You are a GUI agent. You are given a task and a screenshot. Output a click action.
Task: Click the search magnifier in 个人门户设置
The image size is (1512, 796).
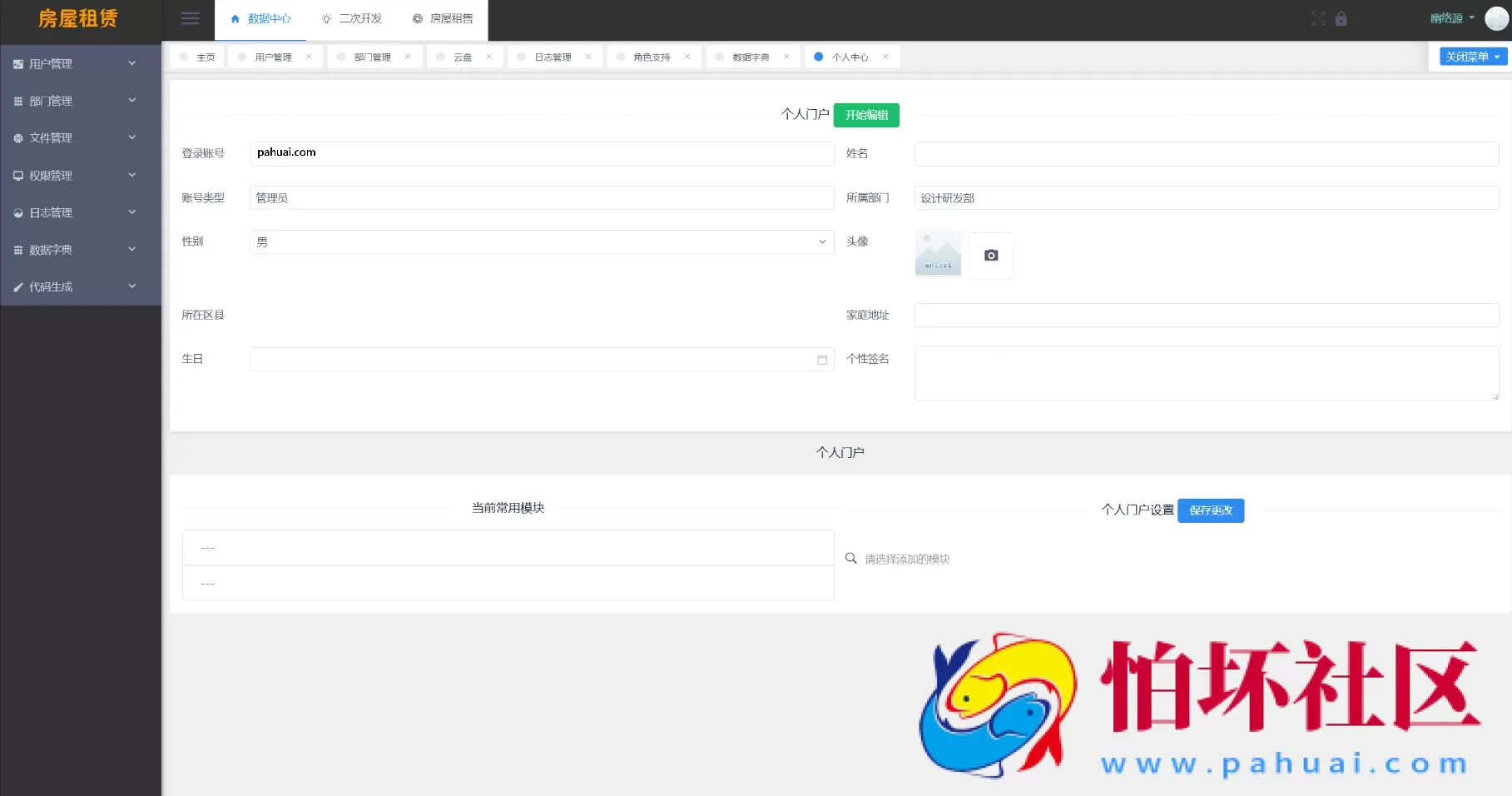[x=850, y=559]
